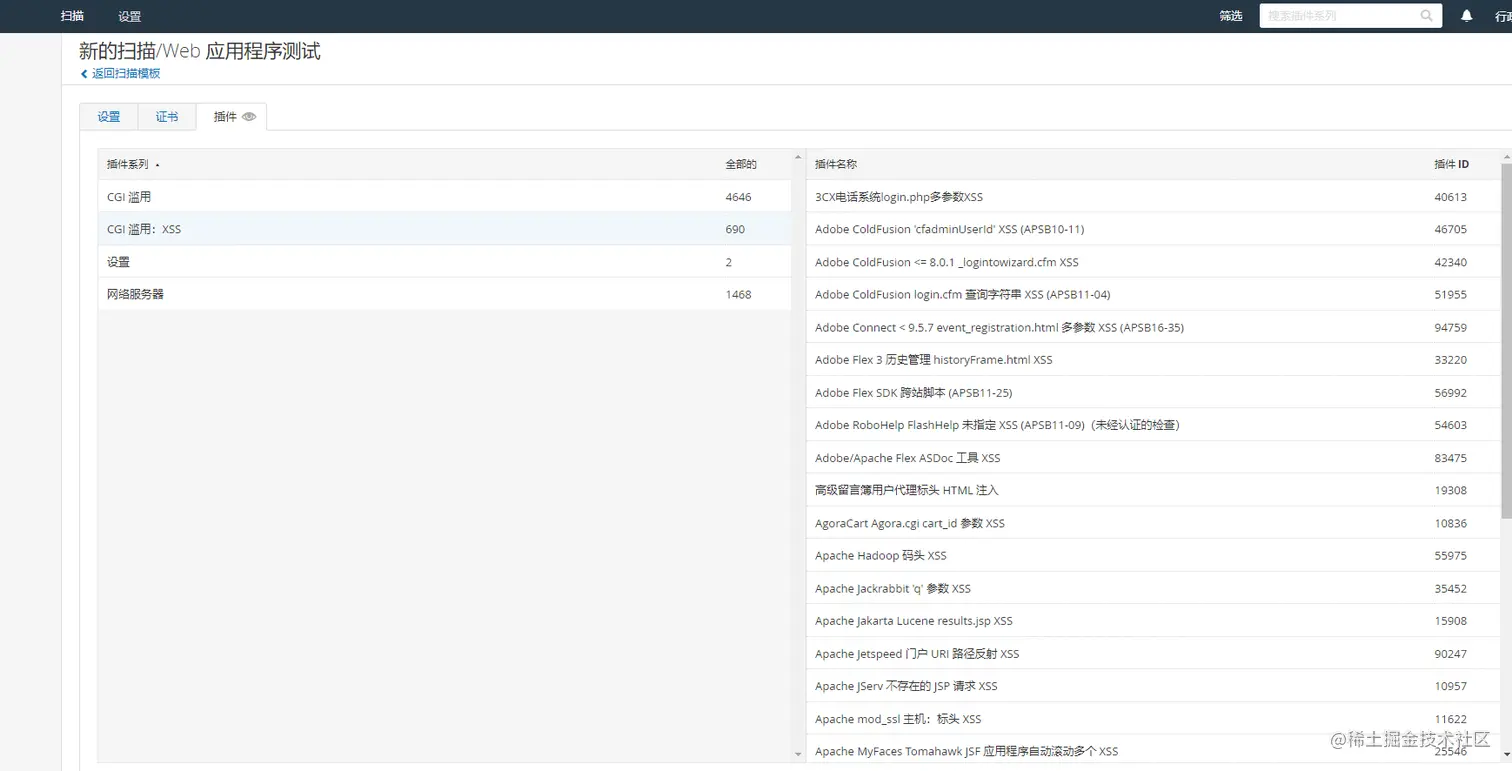
Task: Open the 扫描 menu
Action: 72,16
